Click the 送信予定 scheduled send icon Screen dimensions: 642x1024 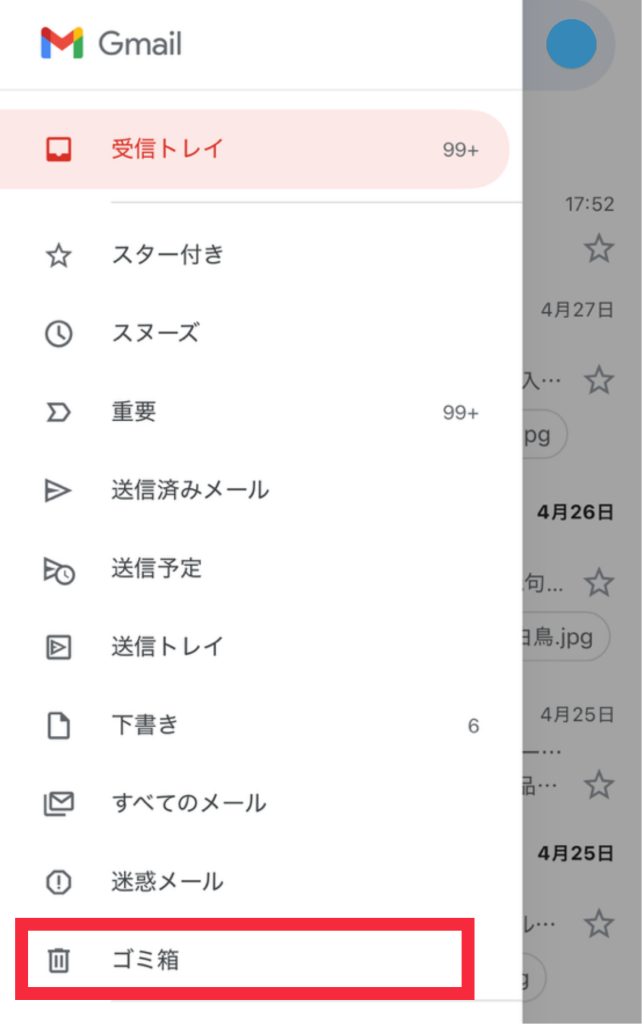click(59, 570)
